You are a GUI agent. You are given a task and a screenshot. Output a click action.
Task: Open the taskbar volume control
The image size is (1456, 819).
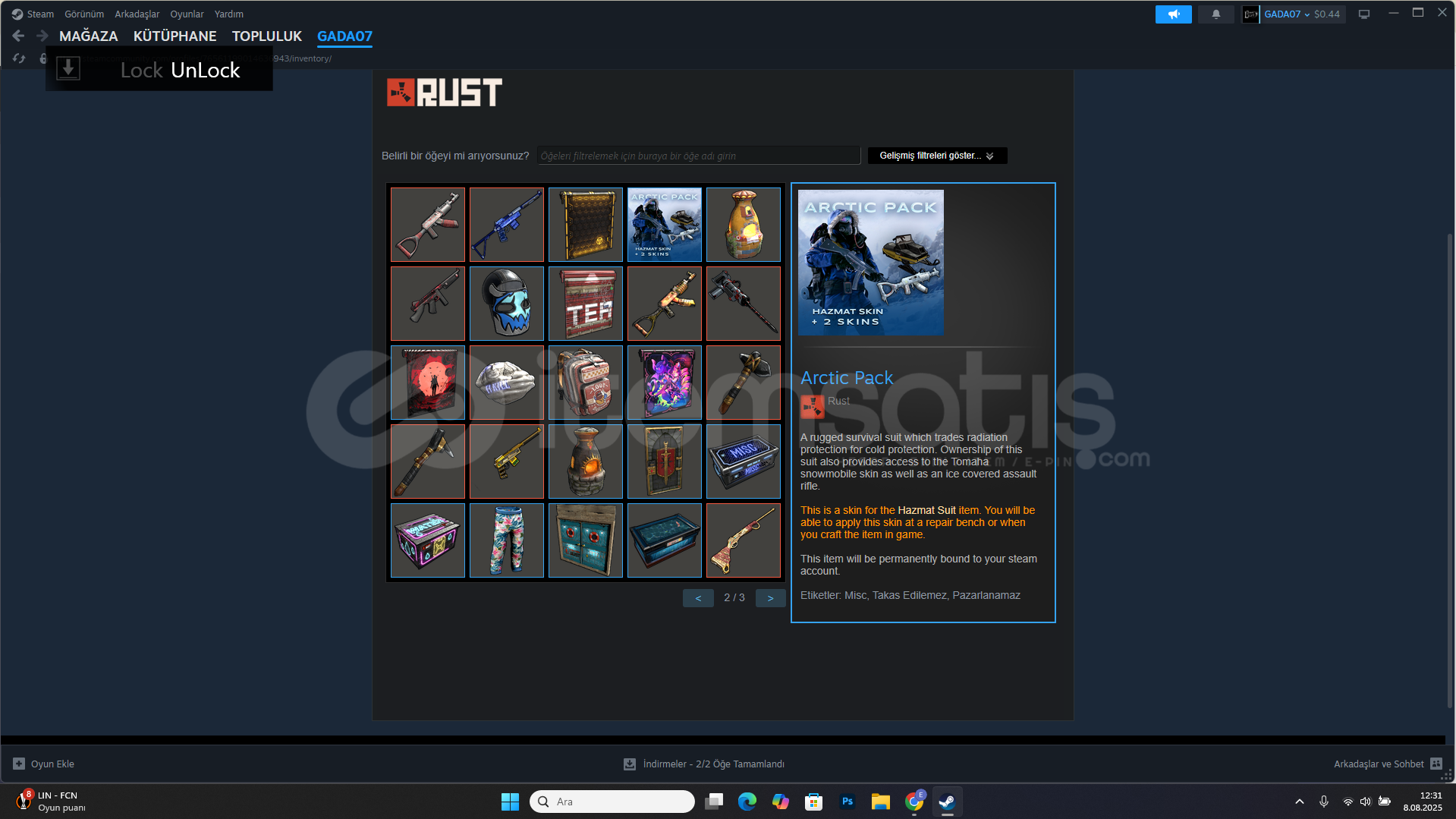click(x=1366, y=802)
